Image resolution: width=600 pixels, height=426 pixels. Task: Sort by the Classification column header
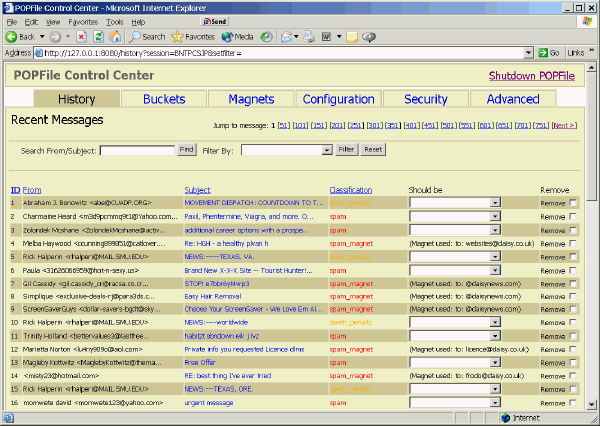(351, 190)
